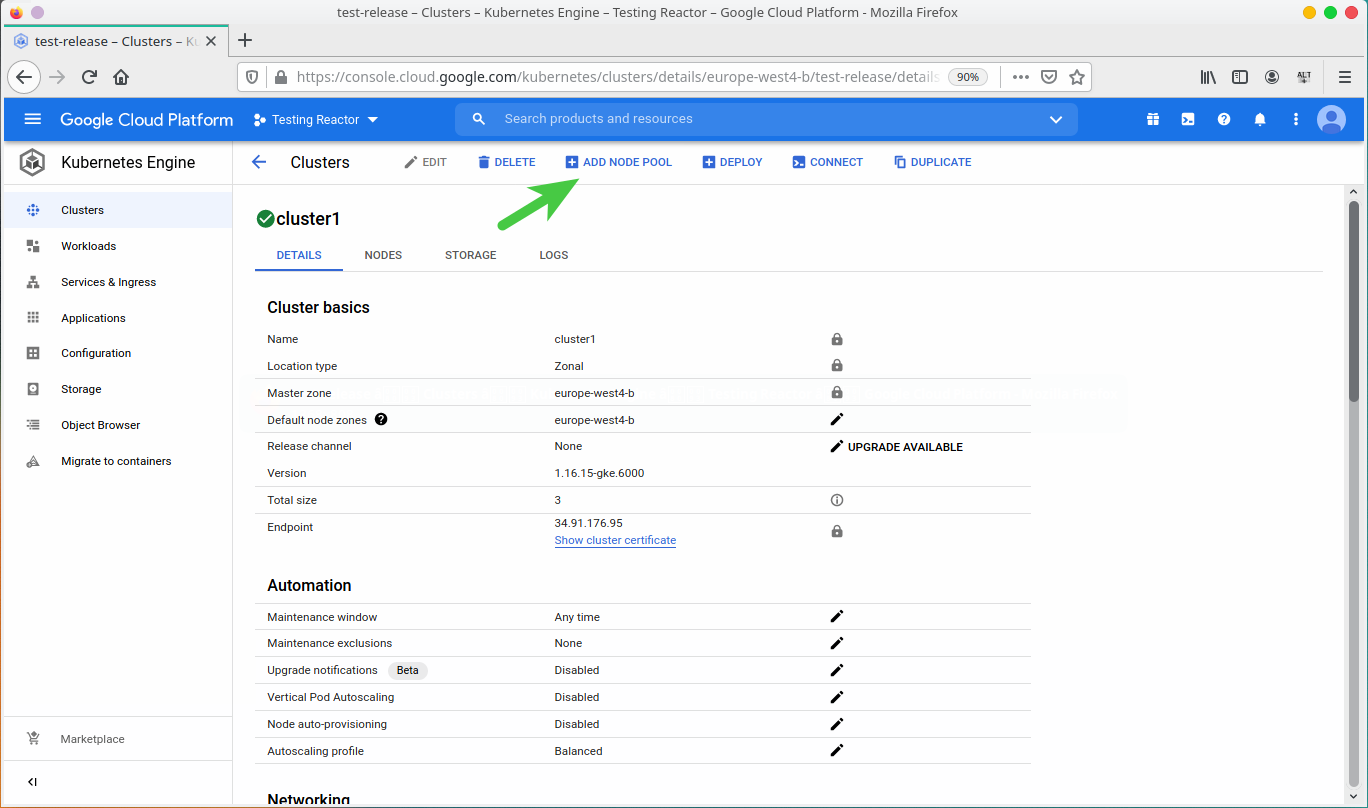Open the user account avatar

pyautogui.click(x=1331, y=119)
